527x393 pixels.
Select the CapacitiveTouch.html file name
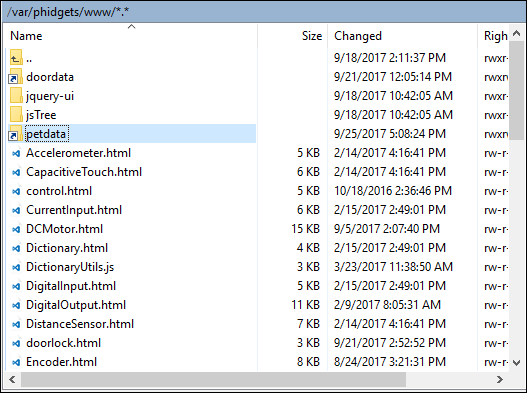tap(84, 172)
